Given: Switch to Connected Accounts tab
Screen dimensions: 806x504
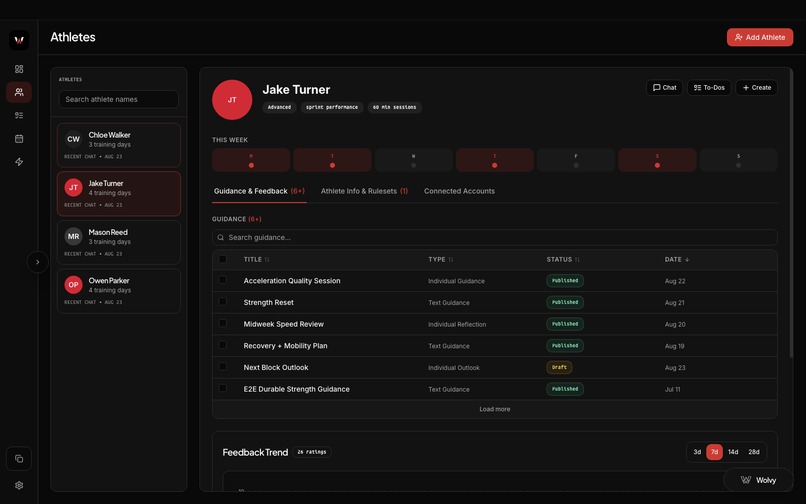Looking at the screenshot, I should pyautogui.click(x=459, y=191).
